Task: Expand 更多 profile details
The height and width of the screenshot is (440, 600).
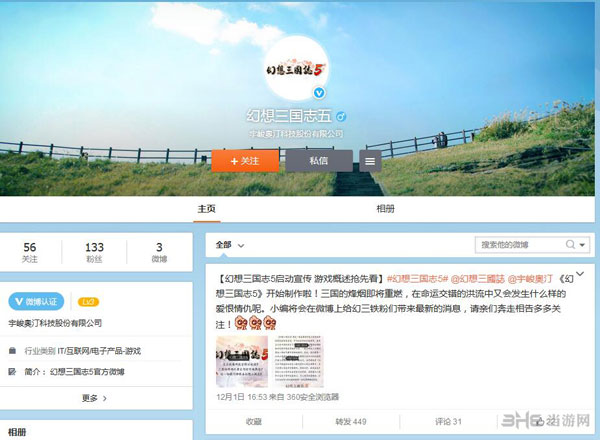Action: pos(94,398)
